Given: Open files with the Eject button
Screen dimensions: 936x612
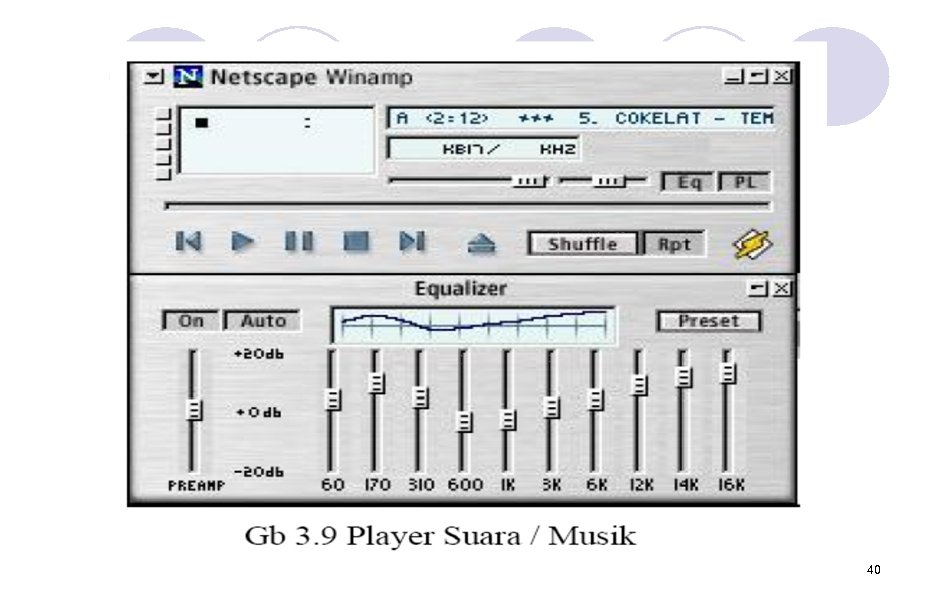Looking at the screenshot, I should [481, 243].
